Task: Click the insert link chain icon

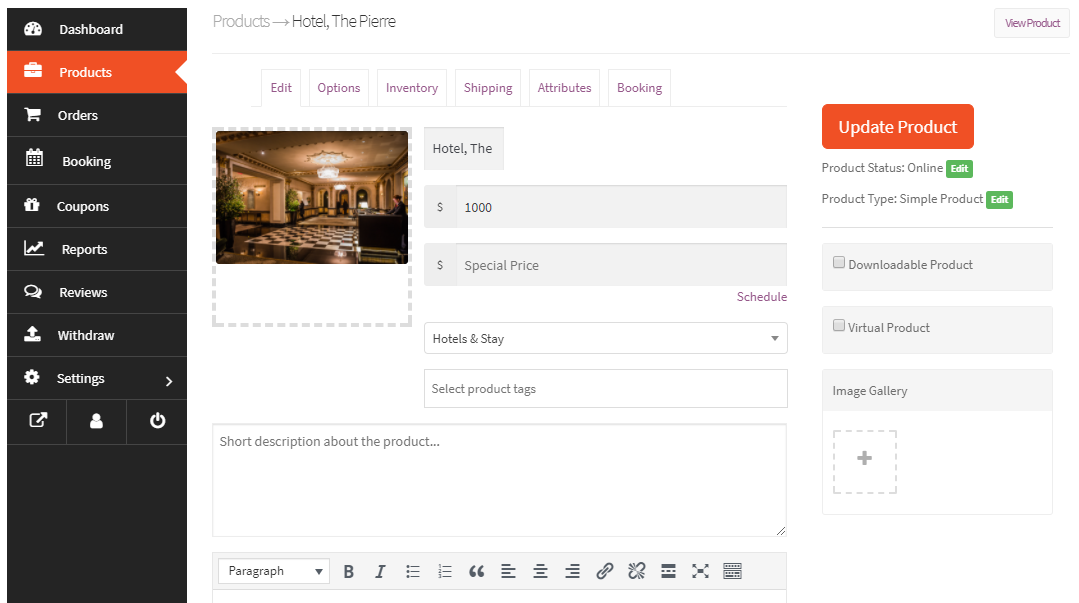Action: pyautogui.click(x=604, y=571)
